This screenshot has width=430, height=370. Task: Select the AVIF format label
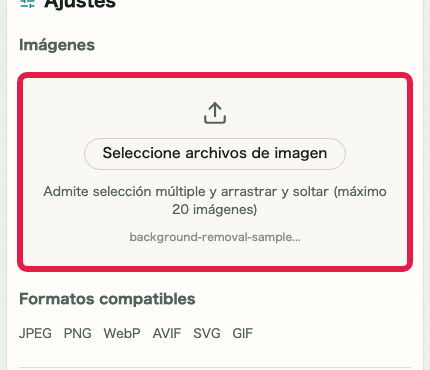[x=167, y=333]
